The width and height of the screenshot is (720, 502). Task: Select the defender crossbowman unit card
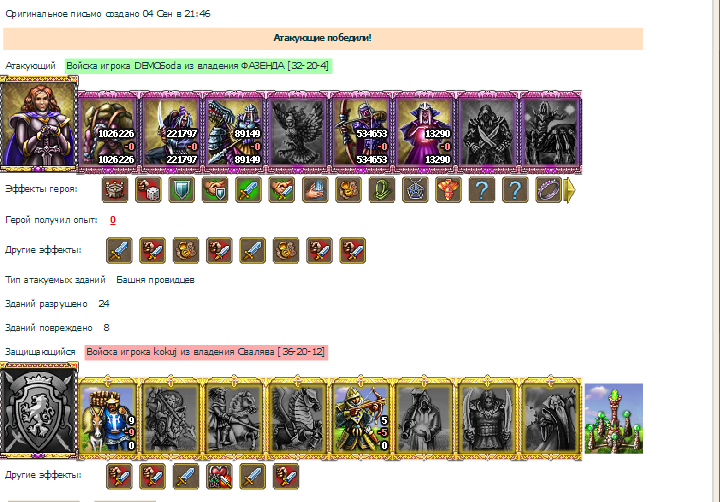361,418
